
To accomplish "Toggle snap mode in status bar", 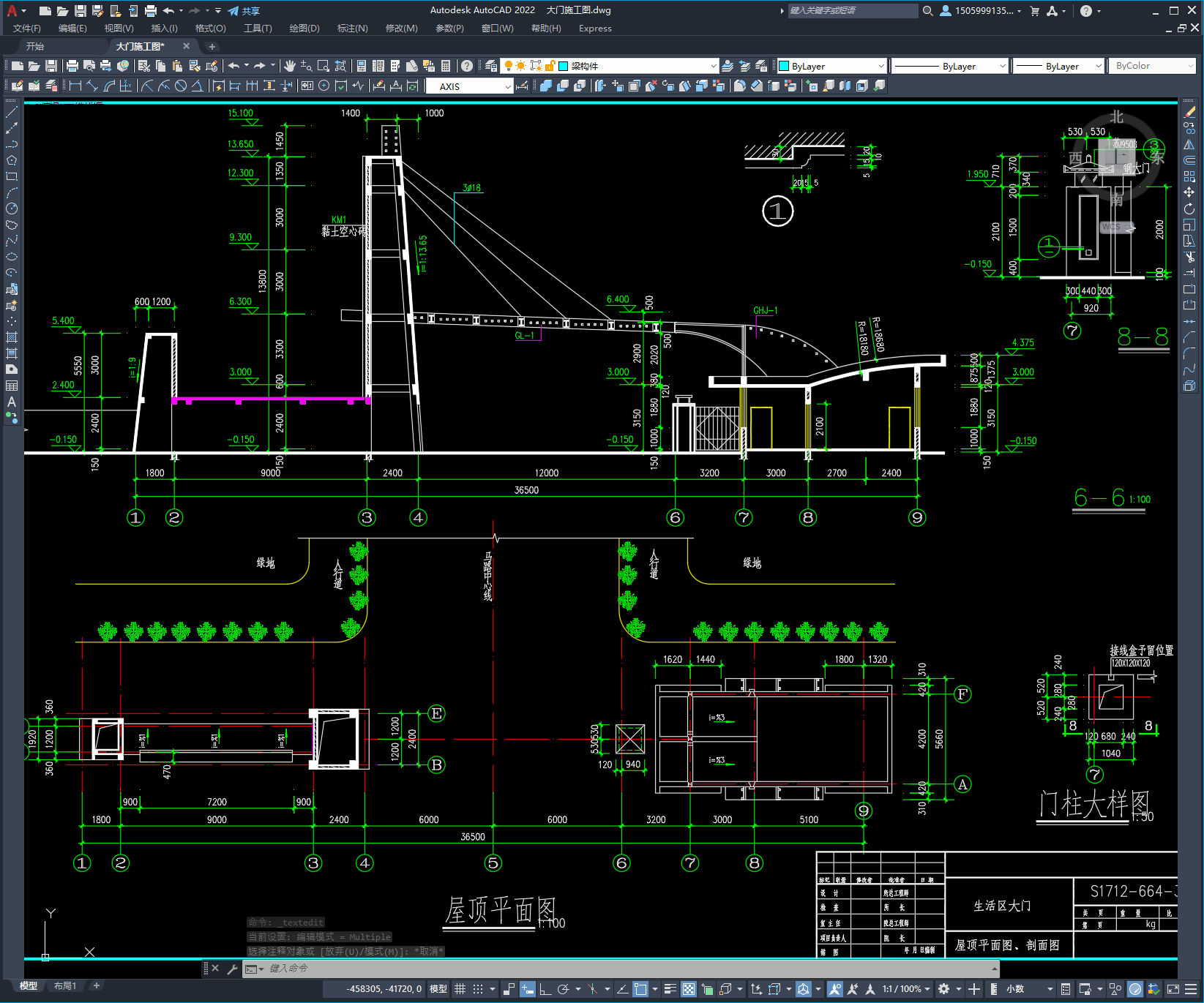I will coord(477,989).
